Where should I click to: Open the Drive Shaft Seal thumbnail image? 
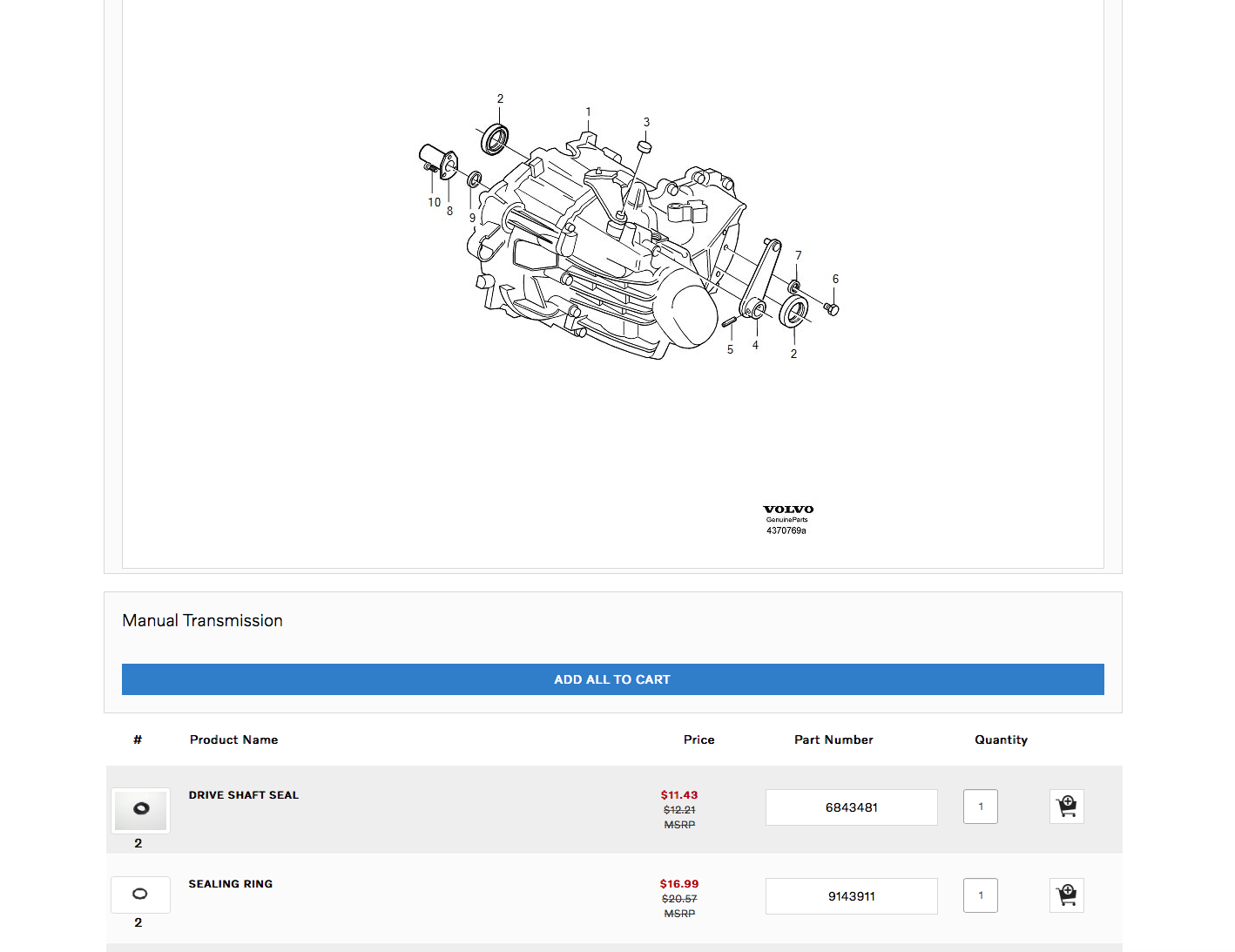pos(140,810)
